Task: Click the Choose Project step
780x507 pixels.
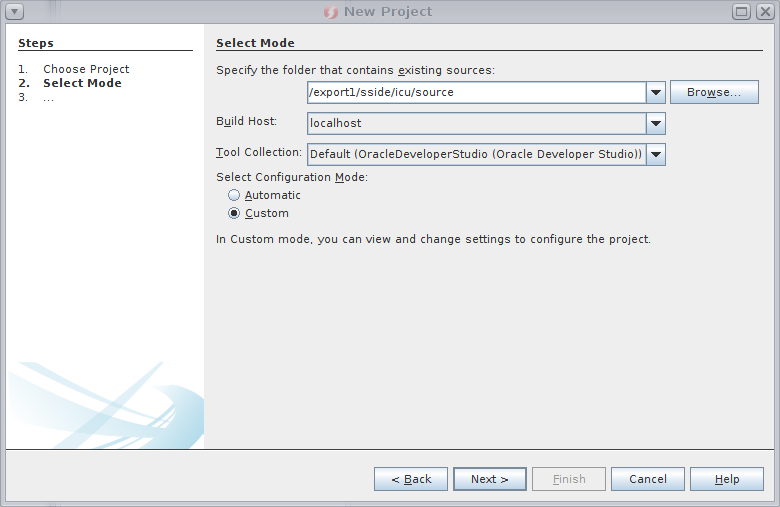Action: 86,69
